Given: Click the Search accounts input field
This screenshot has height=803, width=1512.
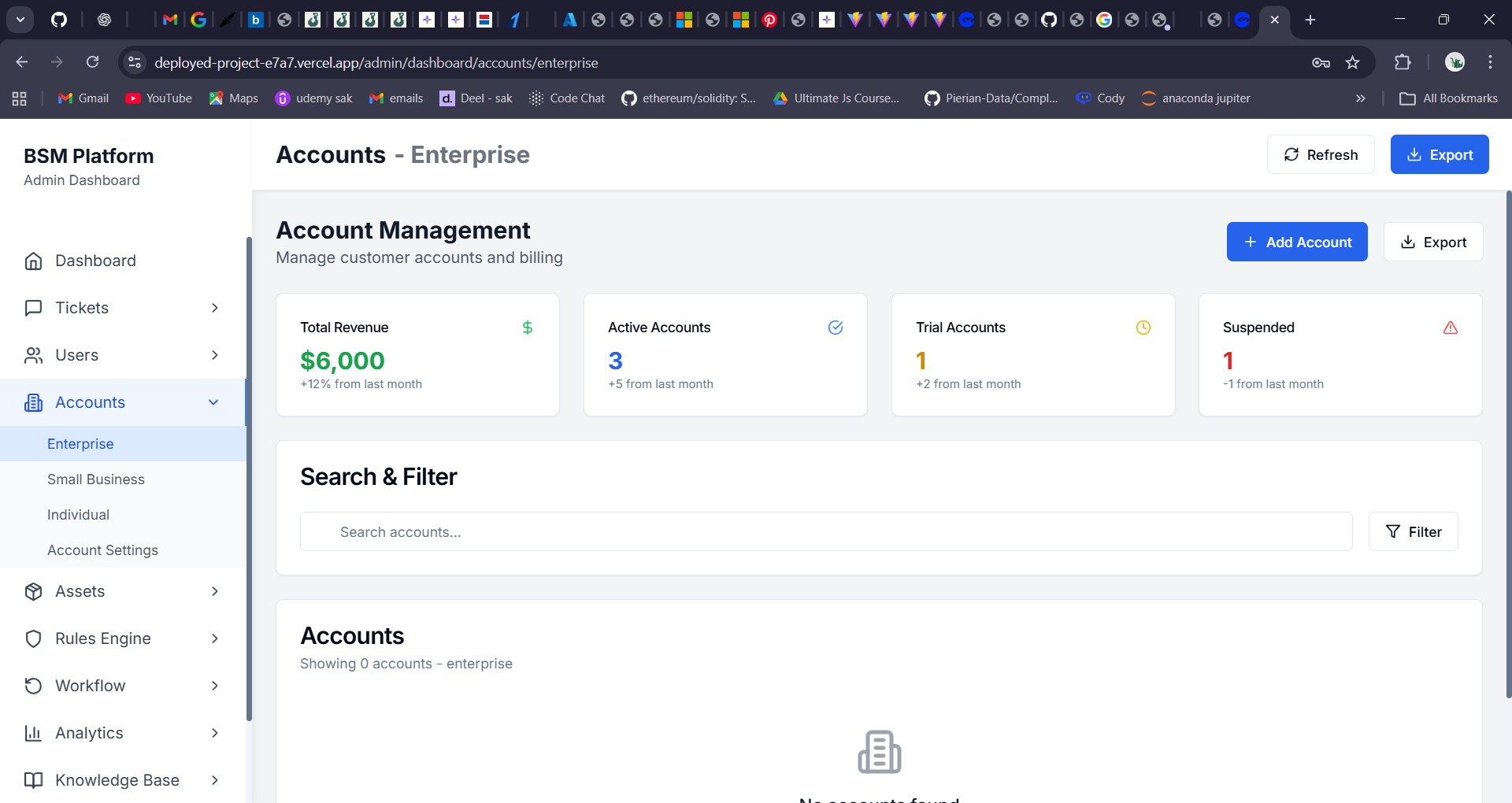Looking at the screenshot, I should [826, 531].
